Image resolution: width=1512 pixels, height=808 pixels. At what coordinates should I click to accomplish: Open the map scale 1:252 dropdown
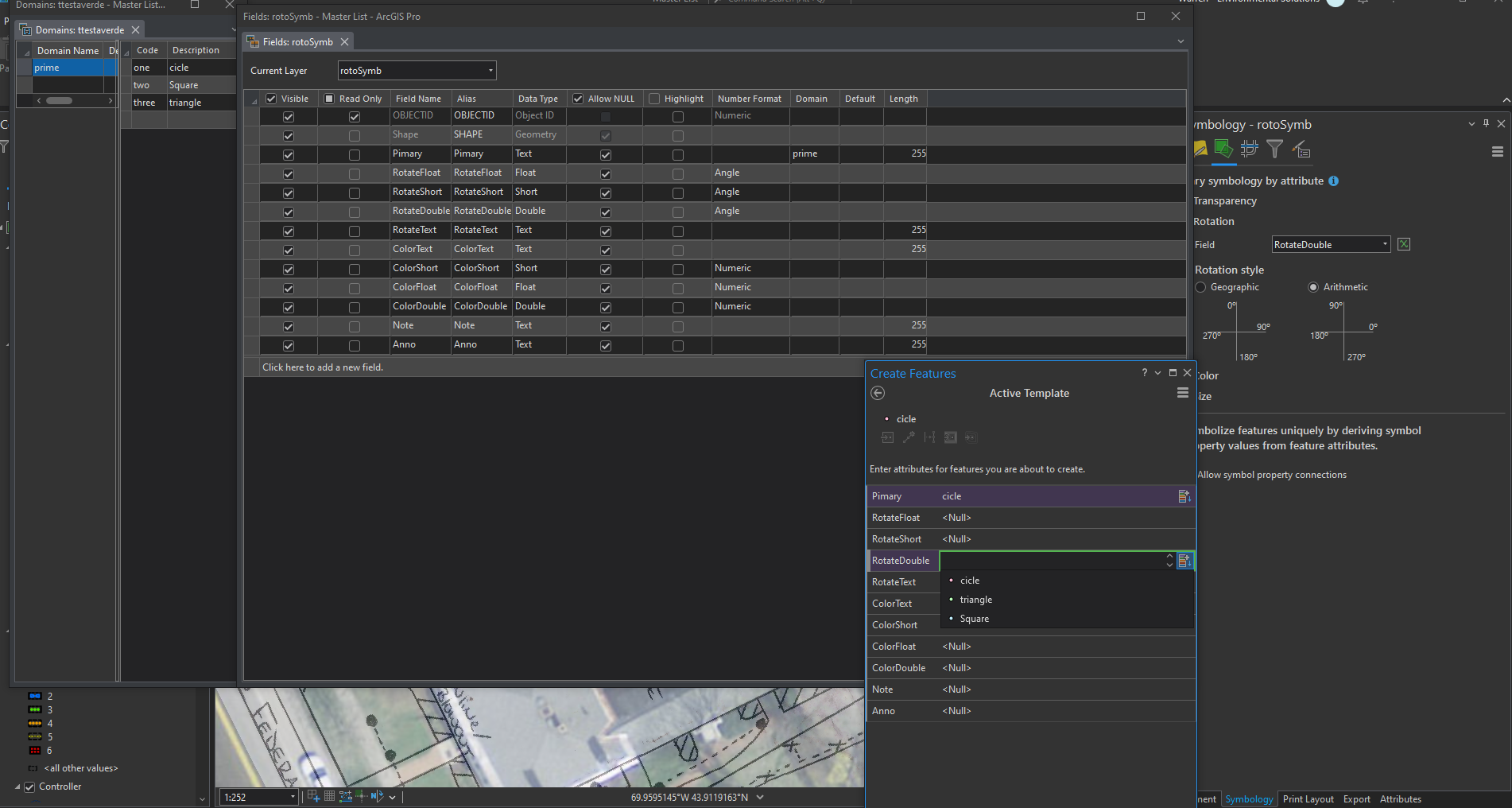click(x=293, y=797)
